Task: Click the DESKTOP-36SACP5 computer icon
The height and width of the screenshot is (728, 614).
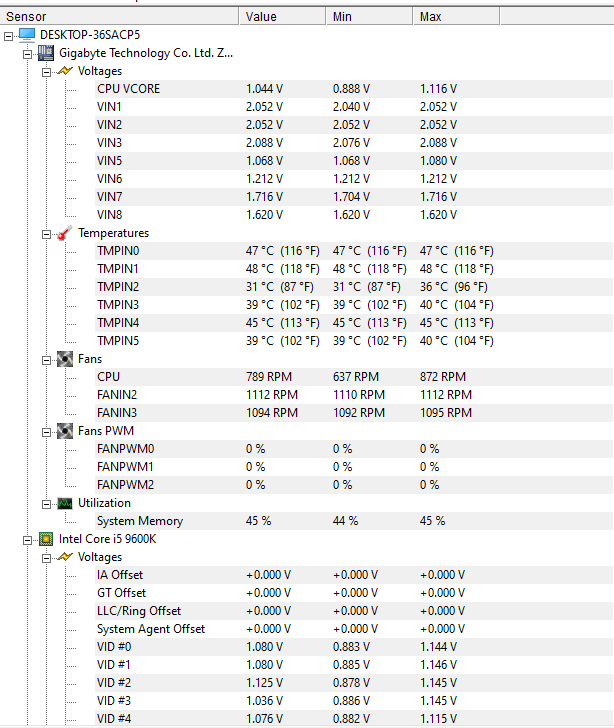Action: (27, 35)
